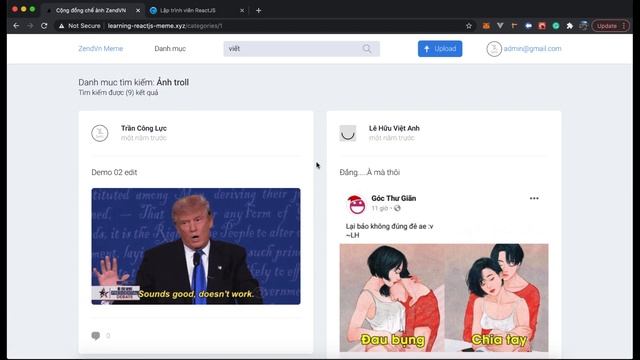This screenshot has width=640, height=360.
Task: Open the extensions puzzle icon
Action: (569, 26)
